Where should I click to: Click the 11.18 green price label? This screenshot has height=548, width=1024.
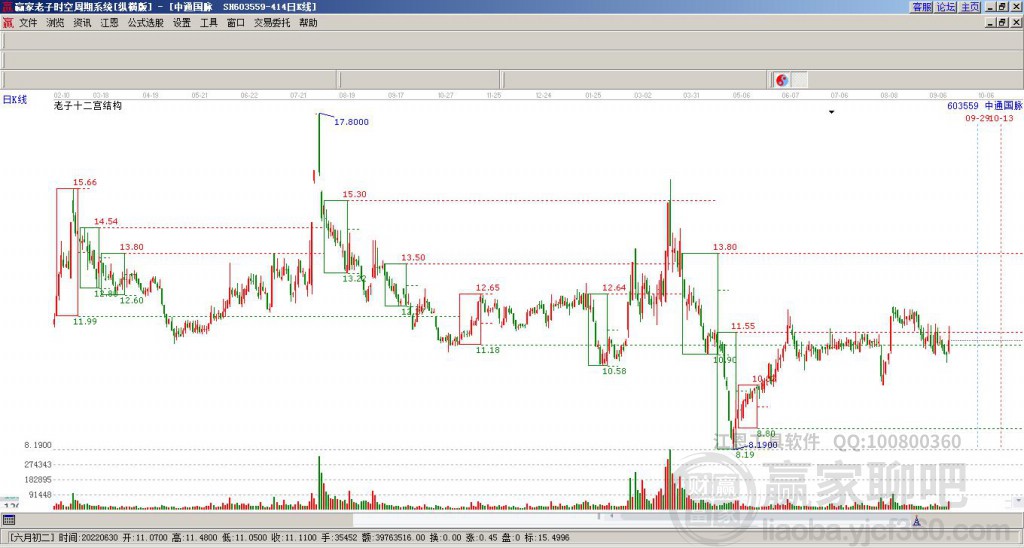pos(488,350)
